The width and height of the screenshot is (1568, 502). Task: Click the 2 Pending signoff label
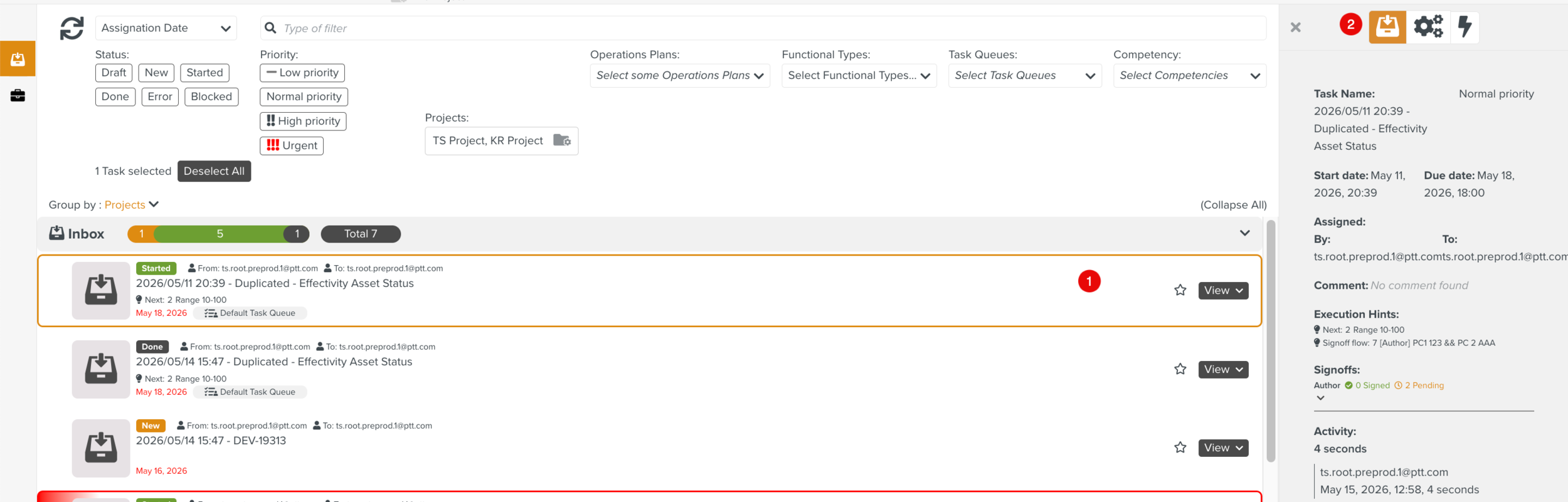coord(1419,385)
